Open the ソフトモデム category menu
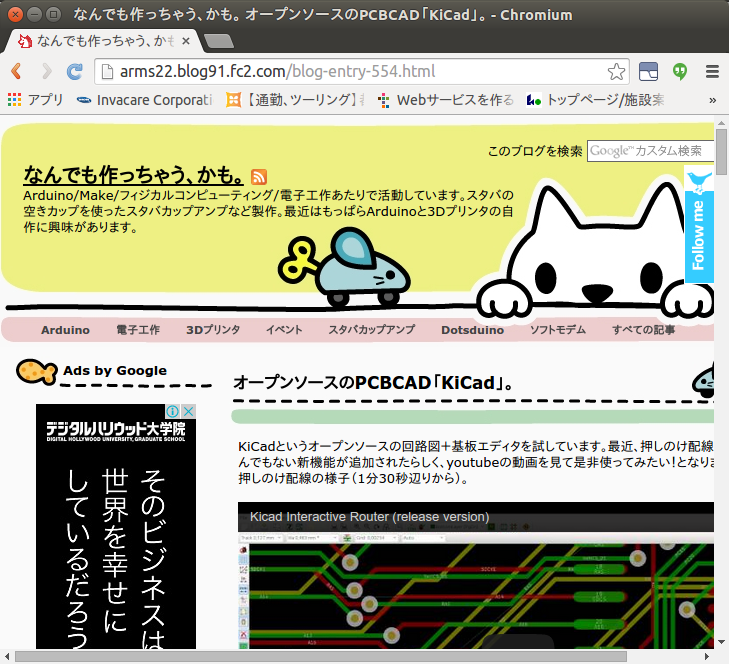 (x=558, y=330)
